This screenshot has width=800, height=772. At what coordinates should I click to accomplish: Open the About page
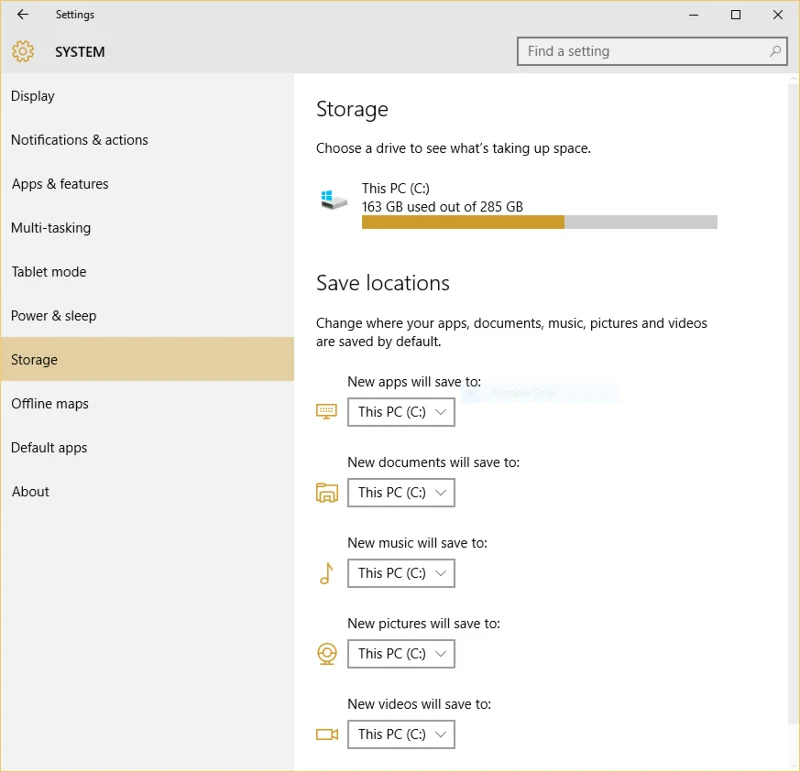pyautogui.click(x=147, y=491)
